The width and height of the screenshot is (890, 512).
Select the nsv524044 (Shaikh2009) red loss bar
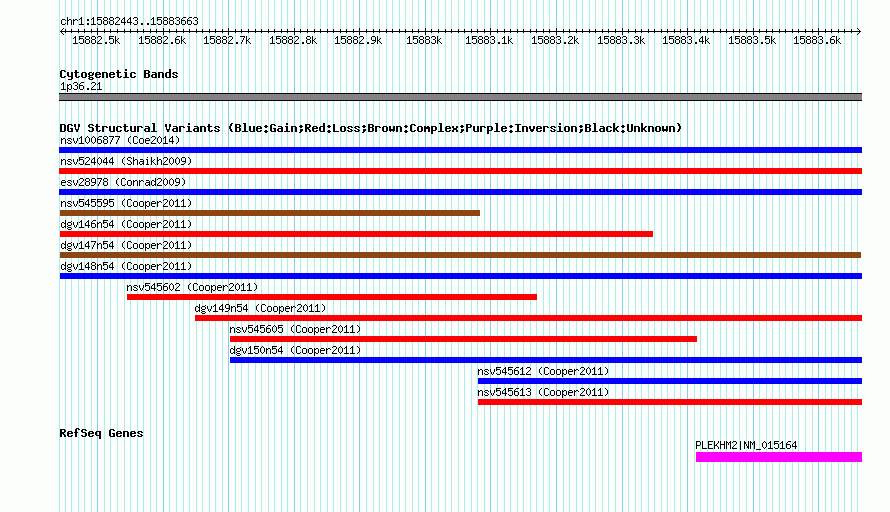(460, 171)
